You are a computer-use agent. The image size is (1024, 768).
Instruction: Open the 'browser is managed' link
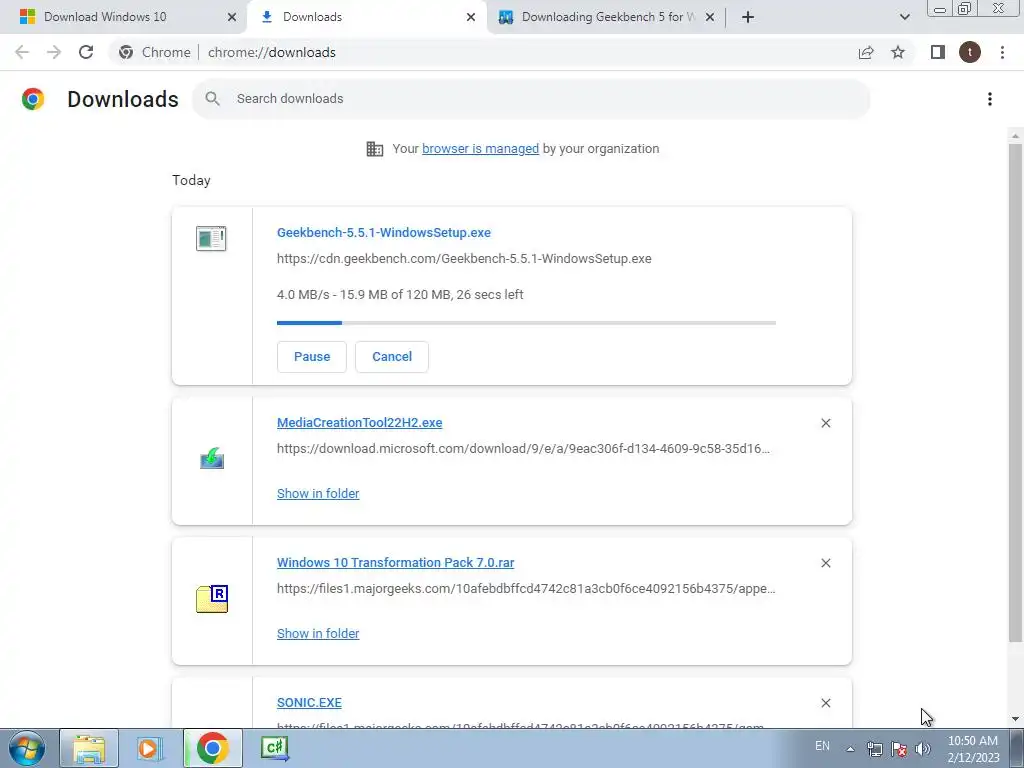pos(480,148)
